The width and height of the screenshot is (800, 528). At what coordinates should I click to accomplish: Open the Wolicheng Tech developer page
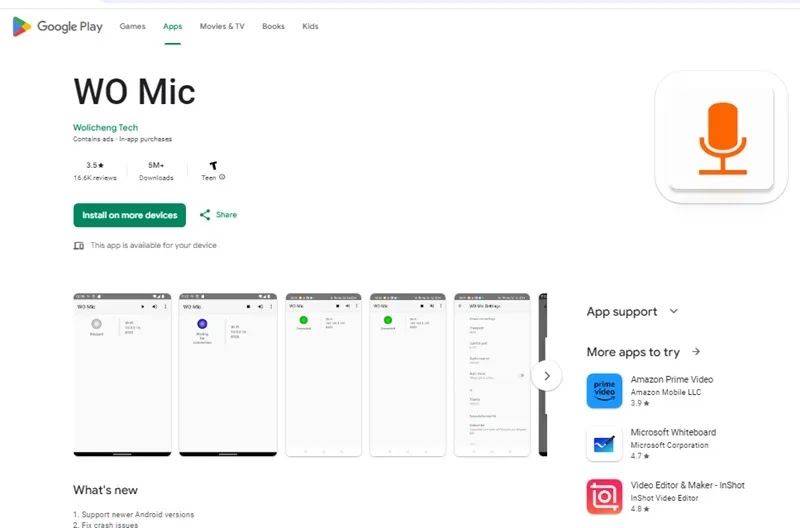click(106, 128)
